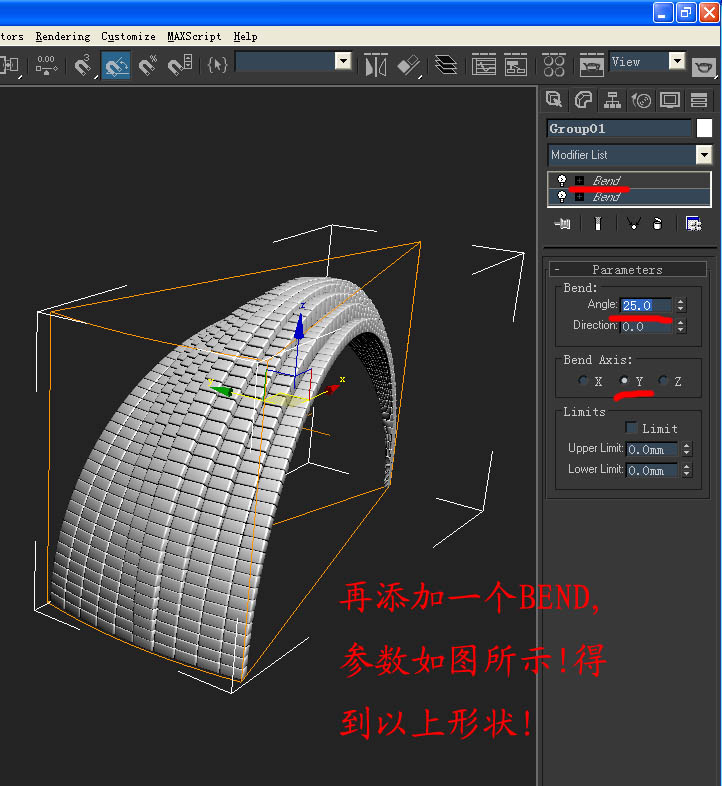Screen dimensions: 722x786
Task: Click the green Y axis gizmo arrow
Action: tap(222, 389)
